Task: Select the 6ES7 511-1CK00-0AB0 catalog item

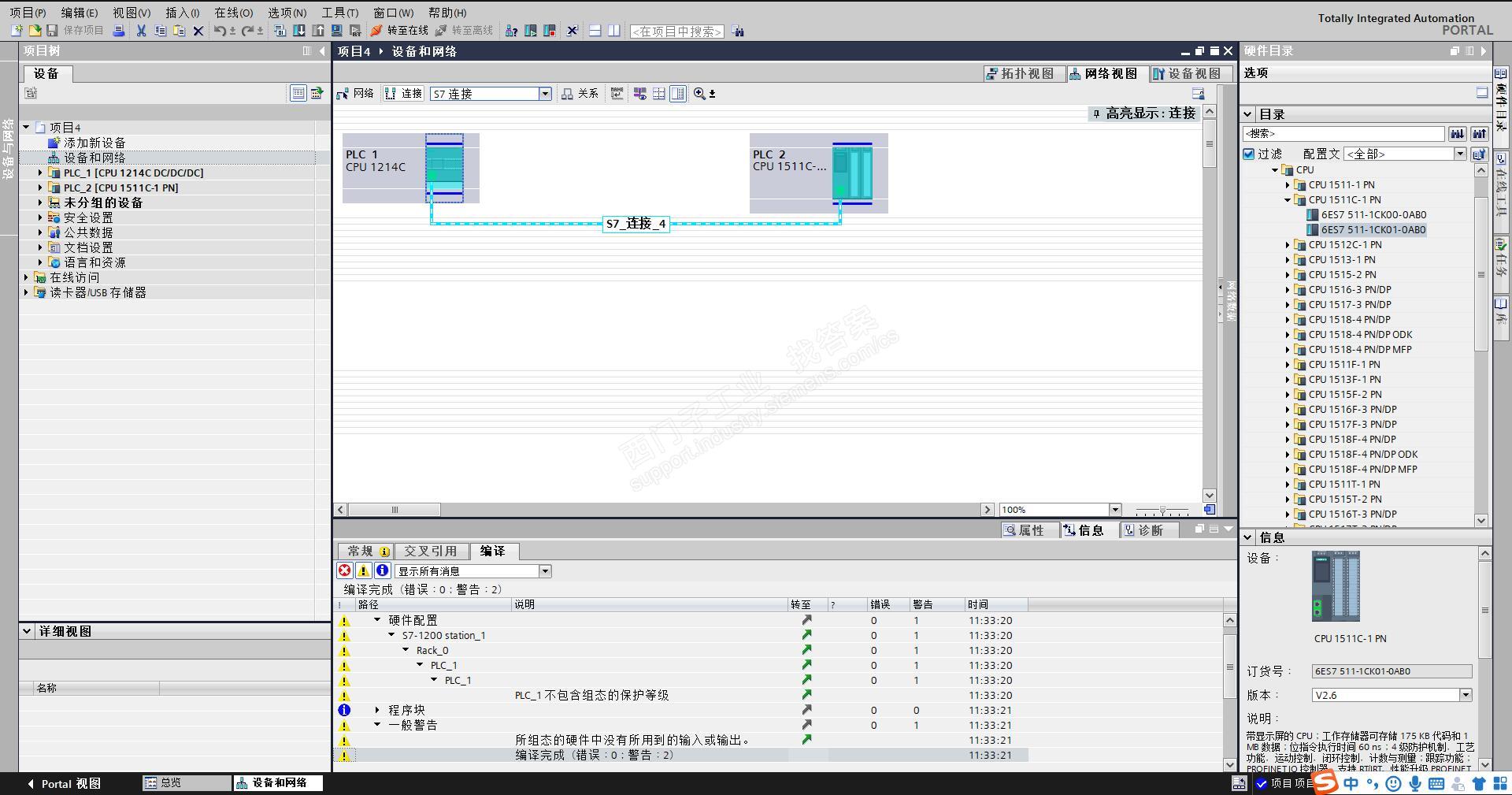Action: [x=1373, y=214]
